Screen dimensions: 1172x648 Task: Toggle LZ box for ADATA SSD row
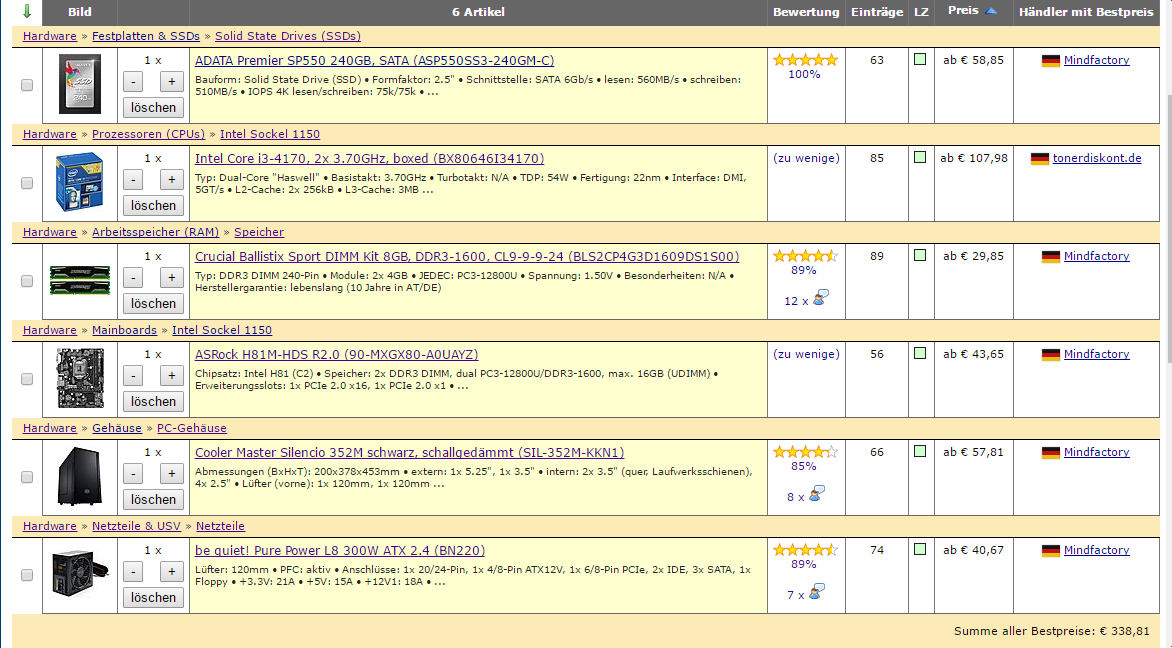pos(920,59)
